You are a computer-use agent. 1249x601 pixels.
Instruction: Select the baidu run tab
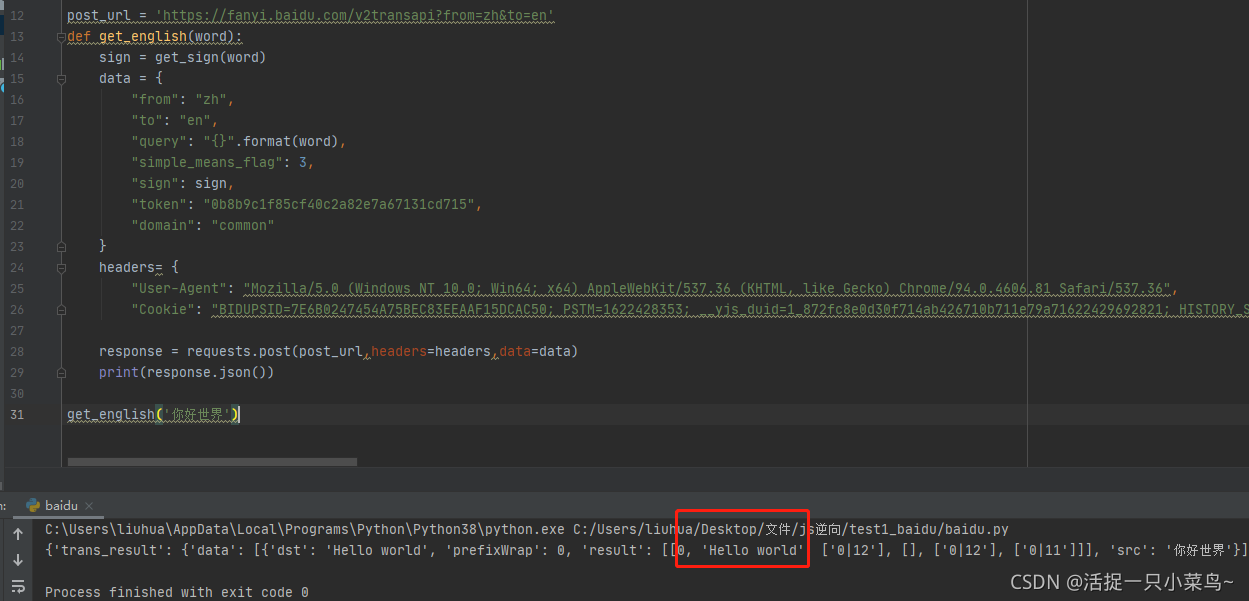(61, 506)
